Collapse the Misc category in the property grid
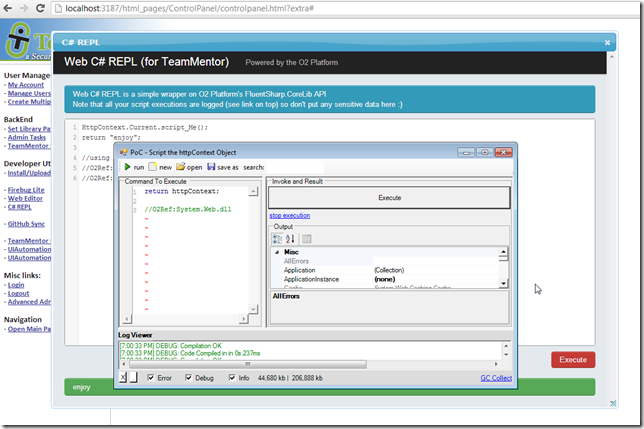 tap(277, 252)
